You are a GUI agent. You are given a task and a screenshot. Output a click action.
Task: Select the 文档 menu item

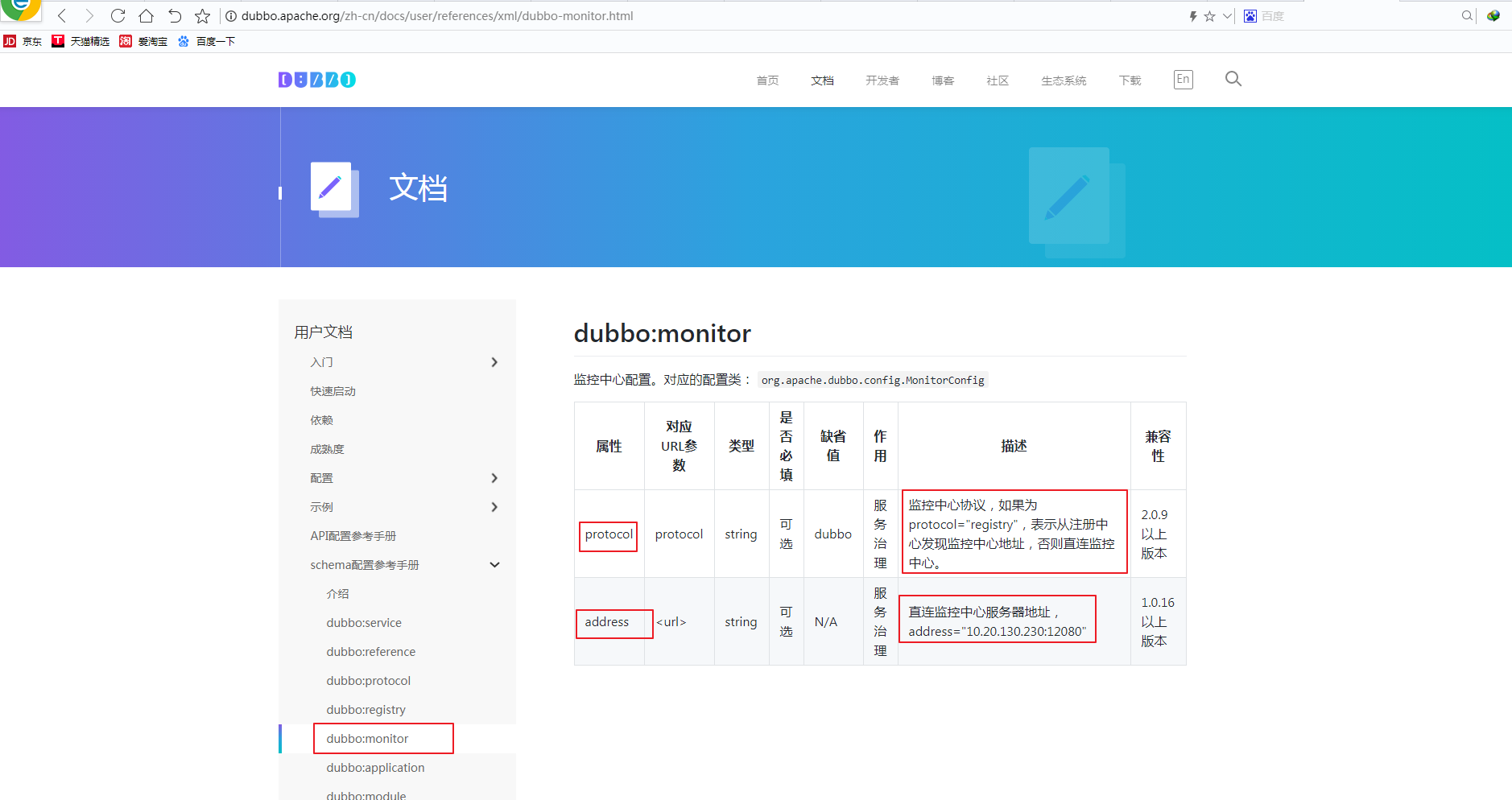click(822, 80)
